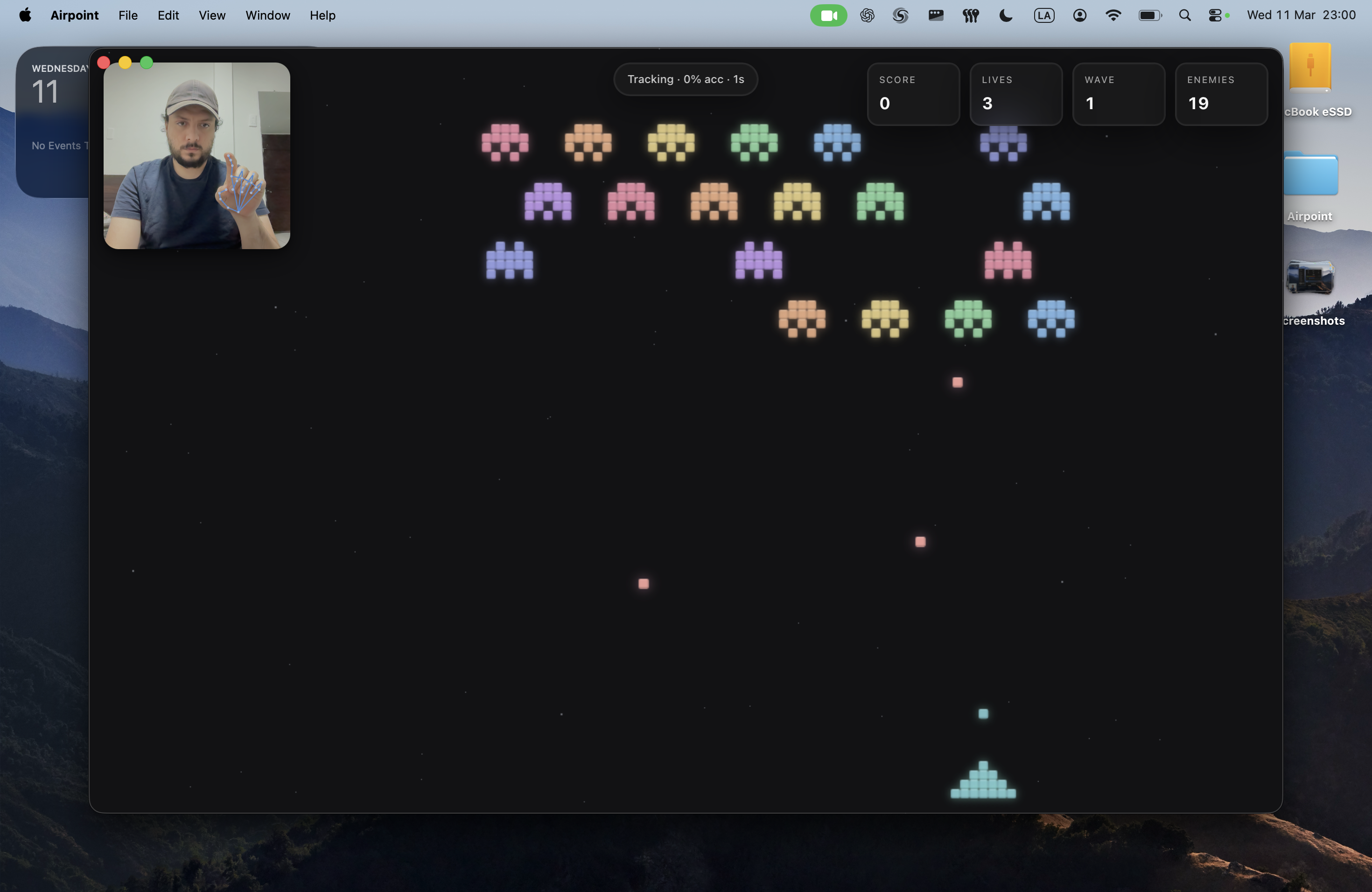This screenshot has width=1372, height=892.
Task: Open Spotlight search magnifier icon
Action: pyautogui.click(x=1185, y=15)
